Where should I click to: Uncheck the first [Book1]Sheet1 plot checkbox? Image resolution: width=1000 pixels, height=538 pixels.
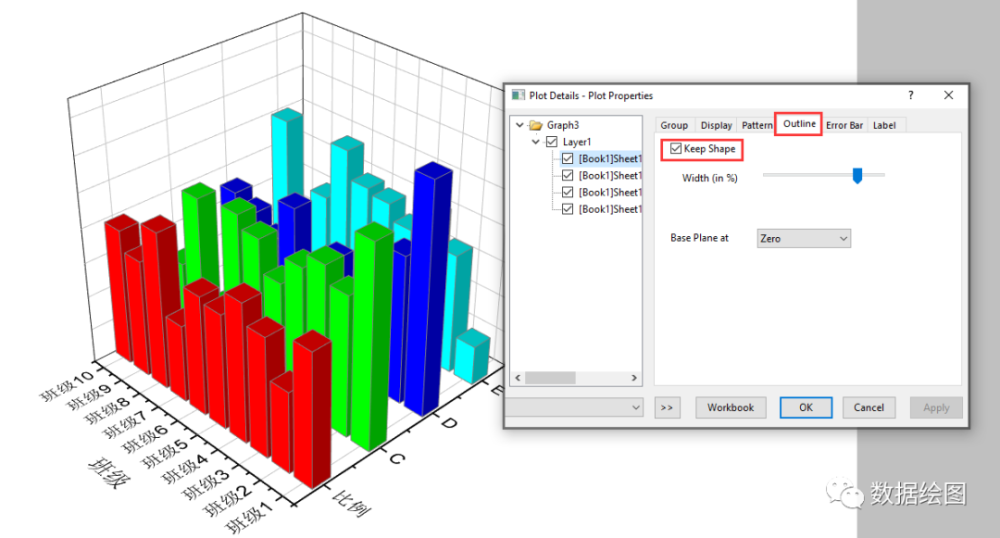[x=568, y=159]
